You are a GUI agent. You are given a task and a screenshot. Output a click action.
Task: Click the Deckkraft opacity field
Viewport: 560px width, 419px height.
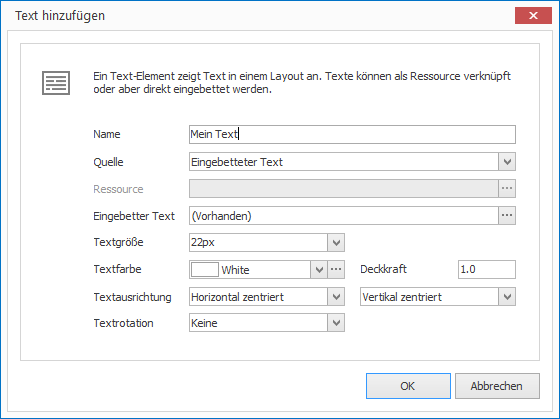[x=487, y=269]
